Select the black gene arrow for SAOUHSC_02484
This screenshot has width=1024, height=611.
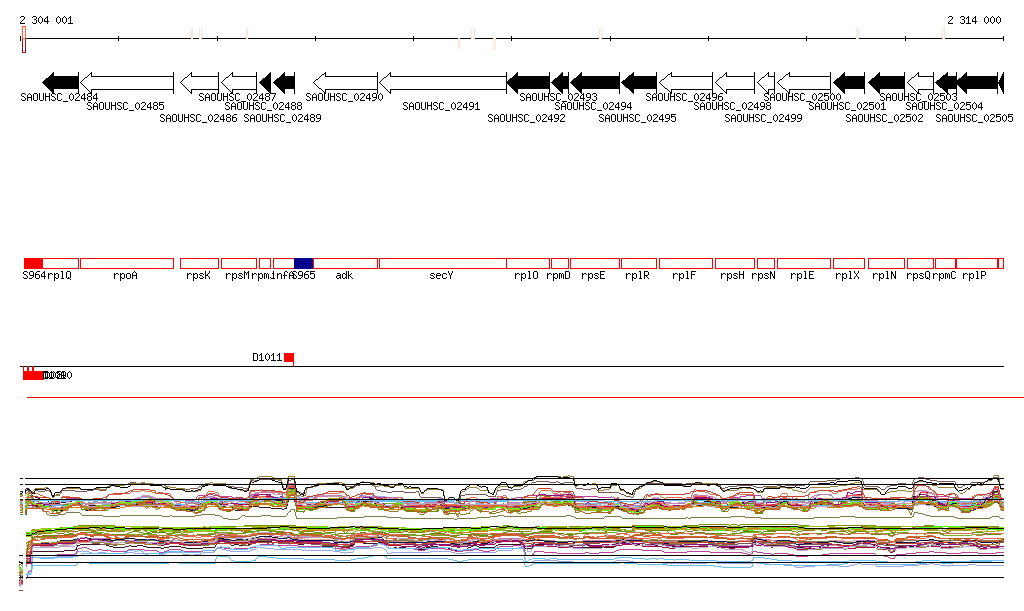click(x=61, y=83)
